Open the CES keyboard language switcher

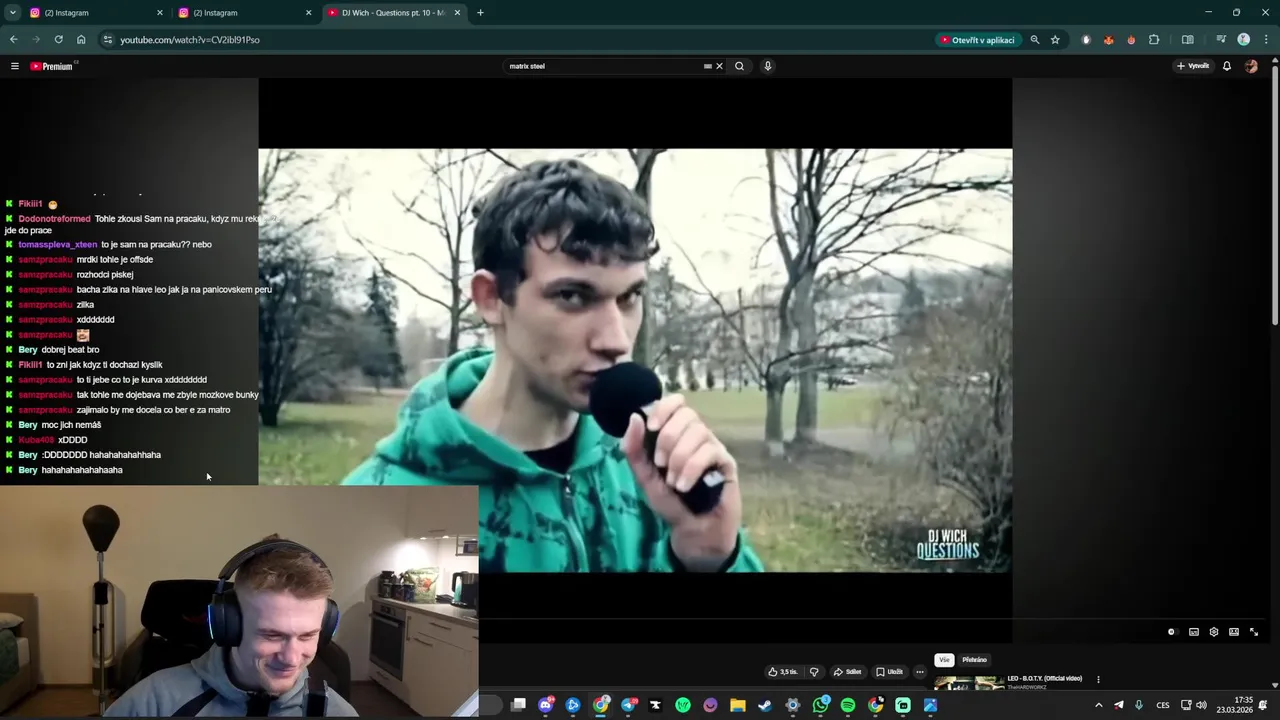coord(1163,705)
